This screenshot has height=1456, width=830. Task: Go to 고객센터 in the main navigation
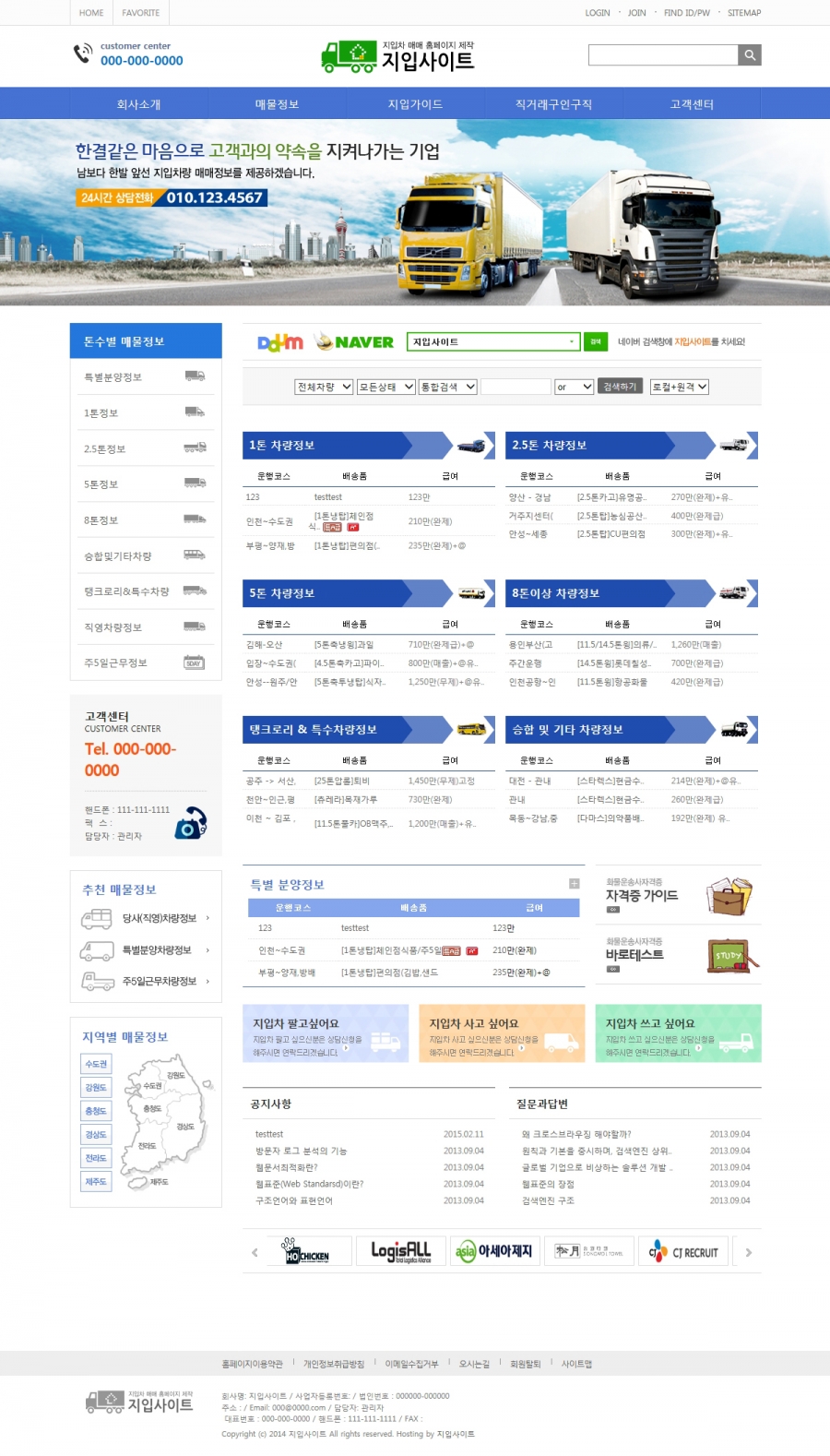(x=692, y=104)
